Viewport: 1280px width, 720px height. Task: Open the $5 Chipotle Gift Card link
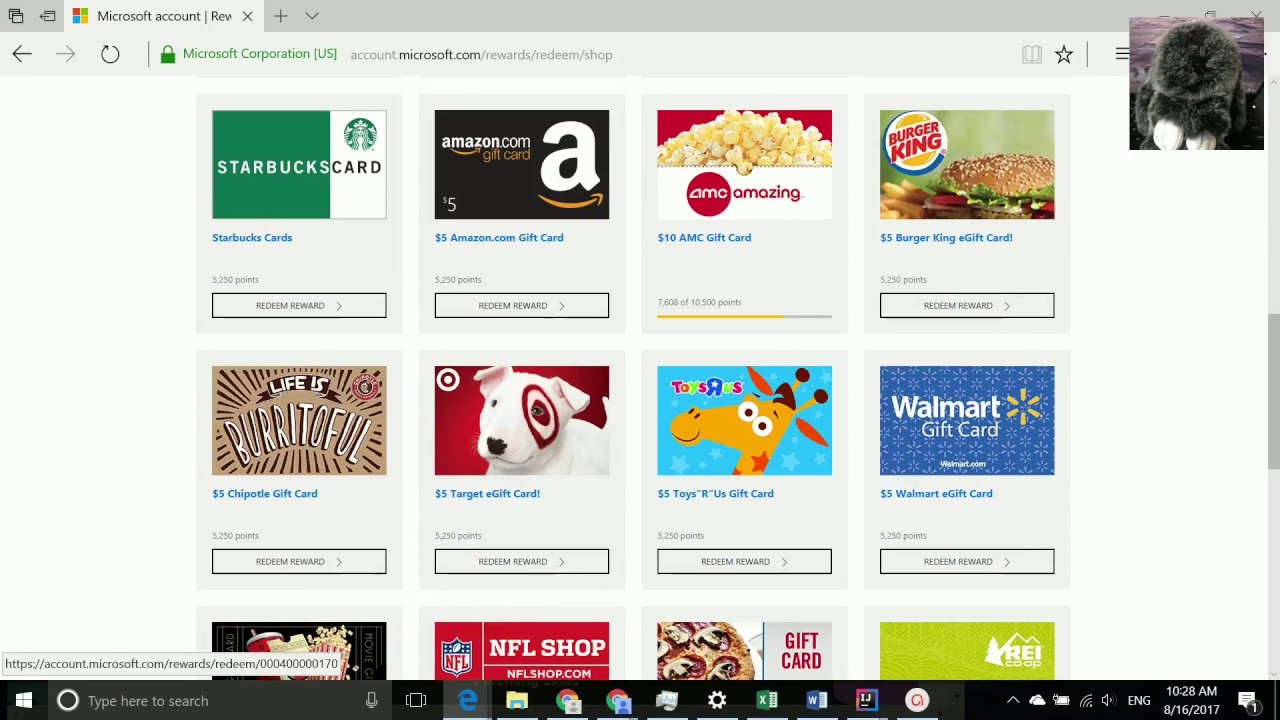[x=265, y=494]
